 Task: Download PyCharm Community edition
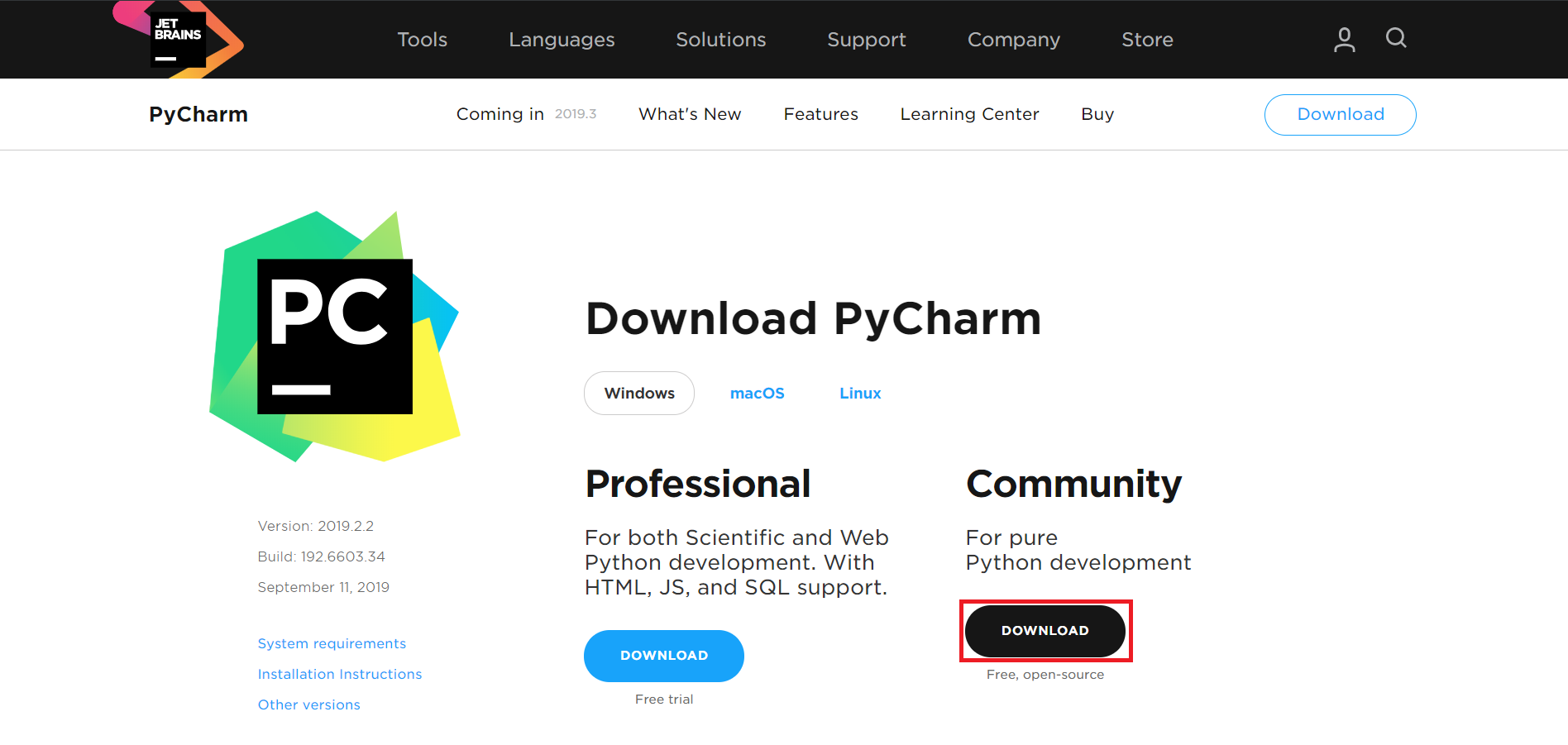(1045, 631)
